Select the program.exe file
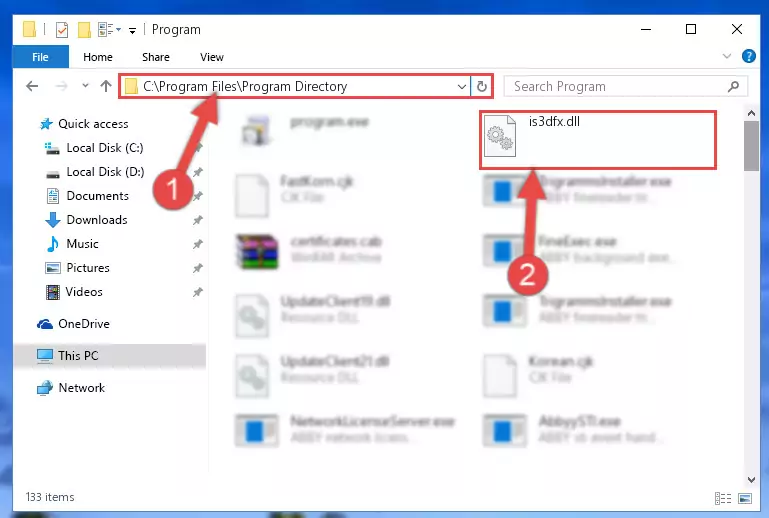The image size is (769, 518). point(305,130)
